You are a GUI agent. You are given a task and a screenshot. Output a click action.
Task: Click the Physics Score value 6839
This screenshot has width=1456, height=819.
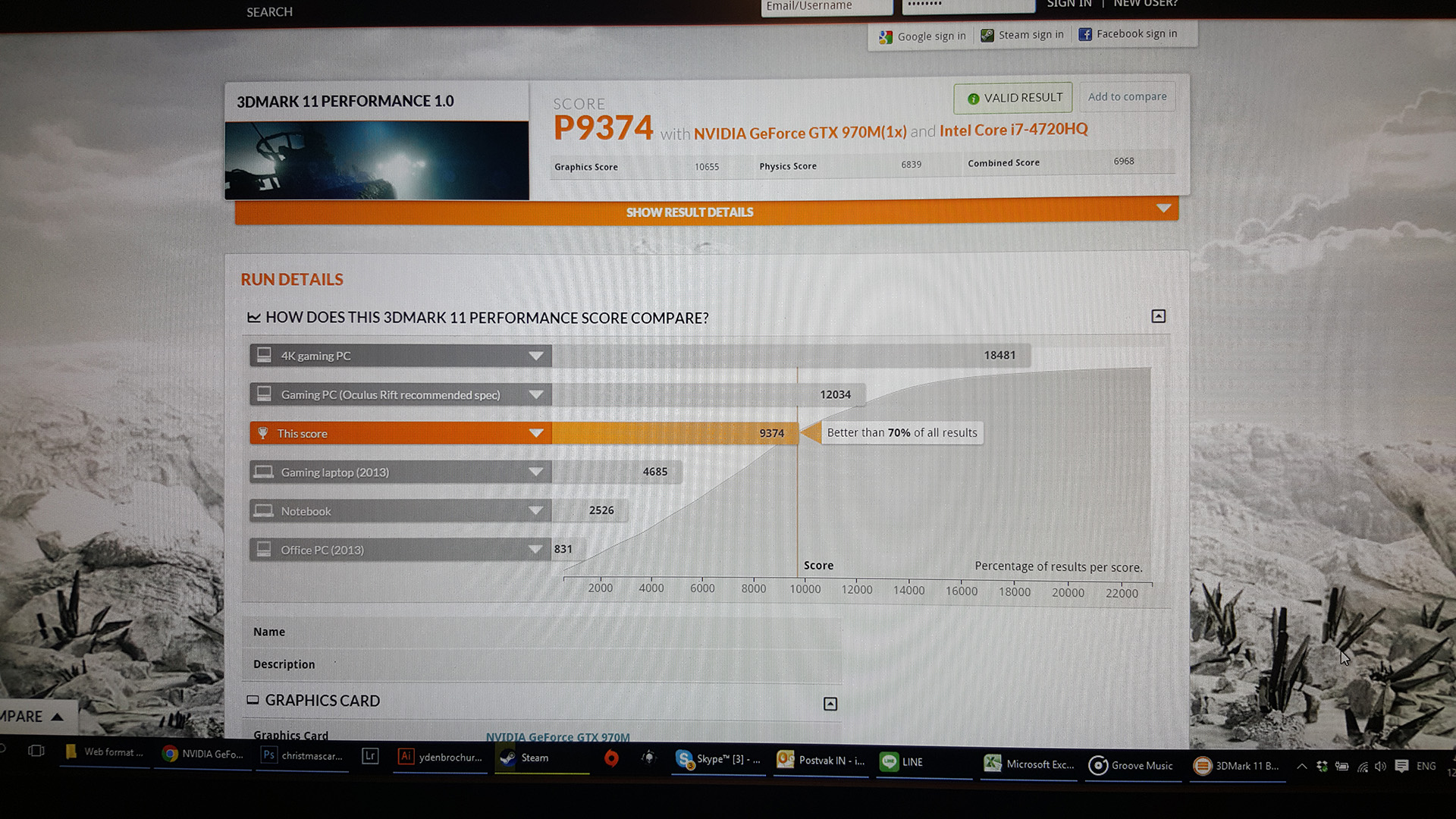(911, 165)
